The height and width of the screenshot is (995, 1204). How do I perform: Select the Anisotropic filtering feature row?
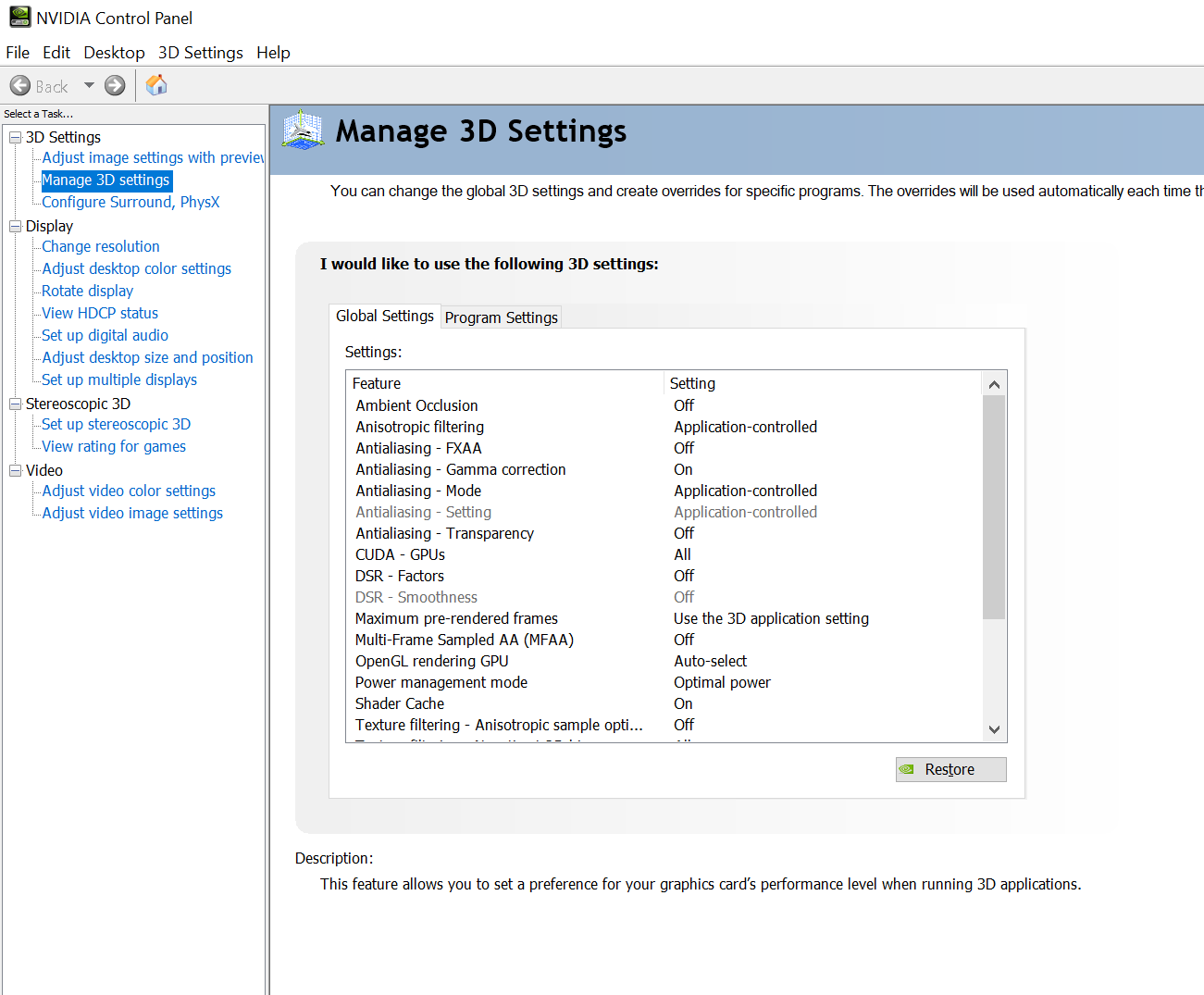664,427
